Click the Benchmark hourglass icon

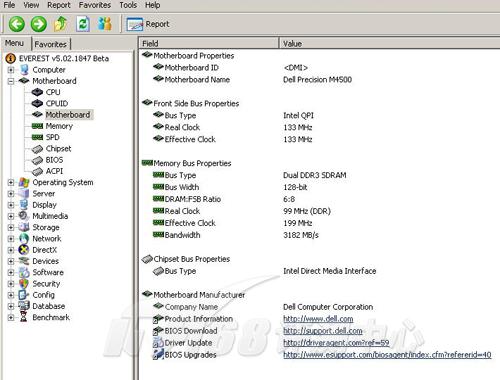pos(24,317)
